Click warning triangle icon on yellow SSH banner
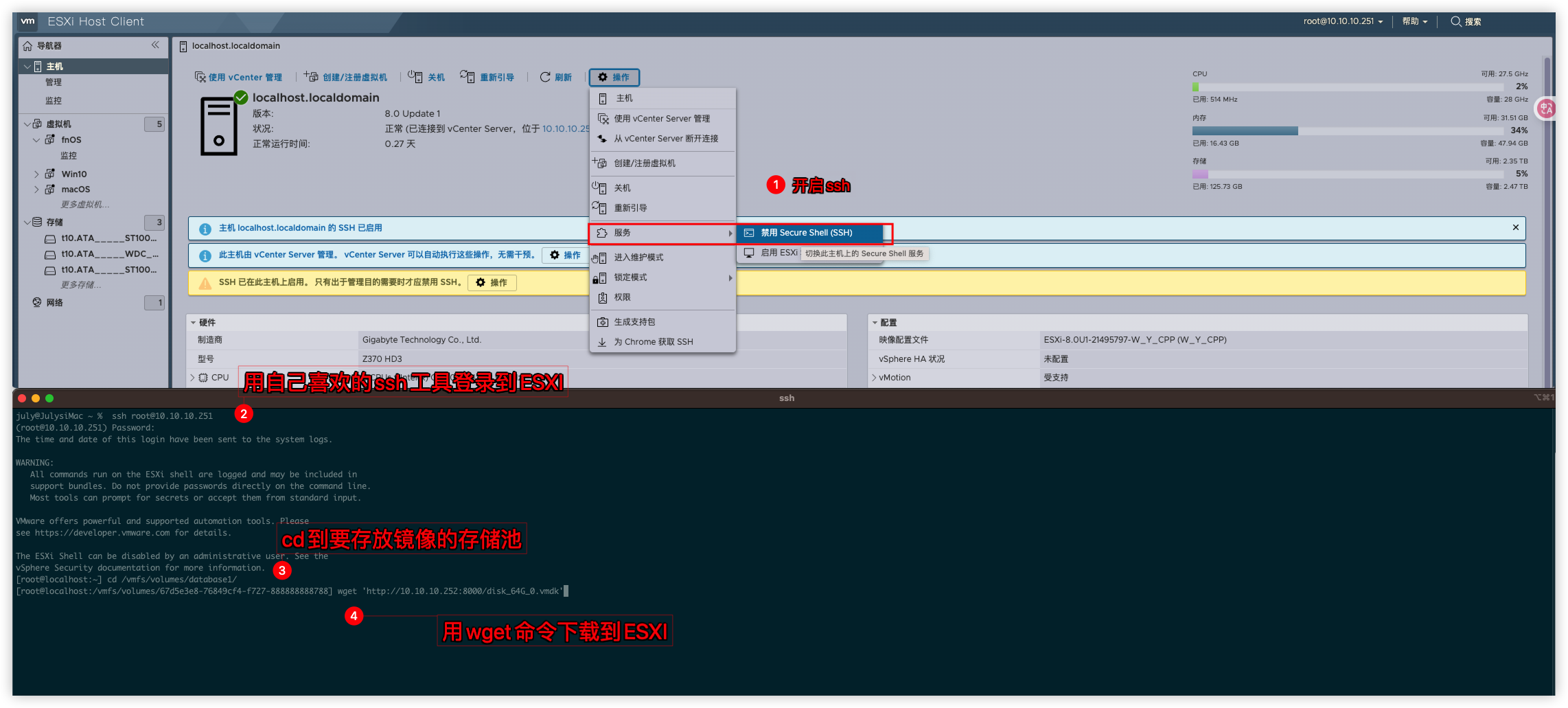The height and width of the screenshot is (708, 1568). (205, 283)
